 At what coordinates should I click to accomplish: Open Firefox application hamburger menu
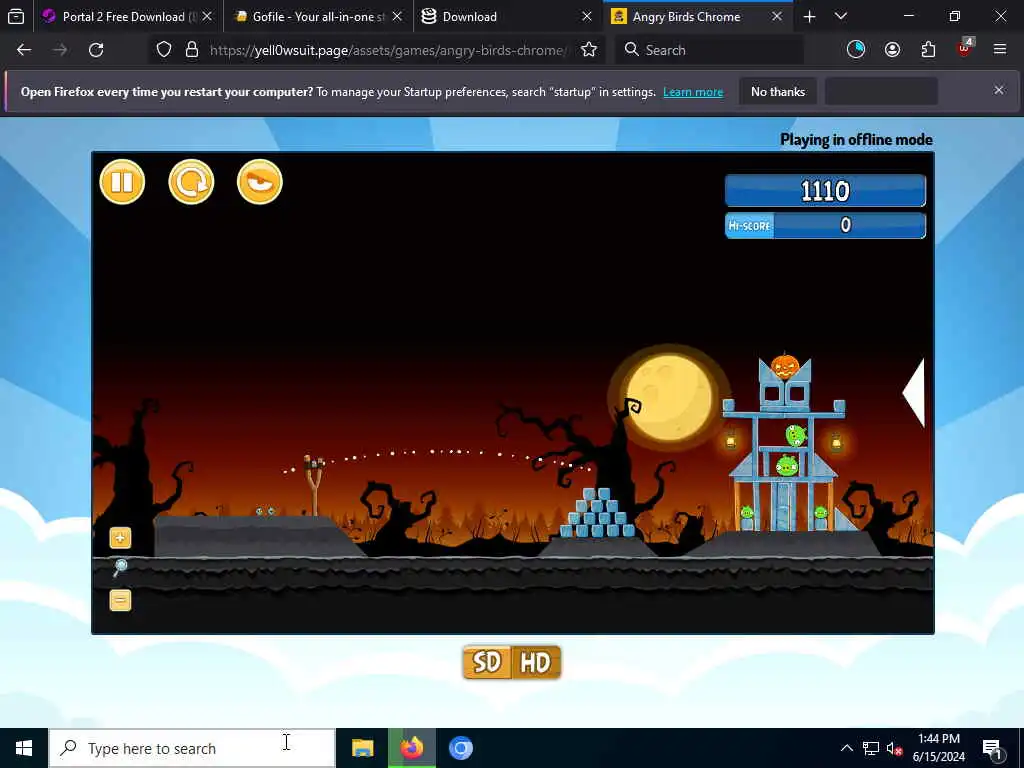tap(1000, 50)
